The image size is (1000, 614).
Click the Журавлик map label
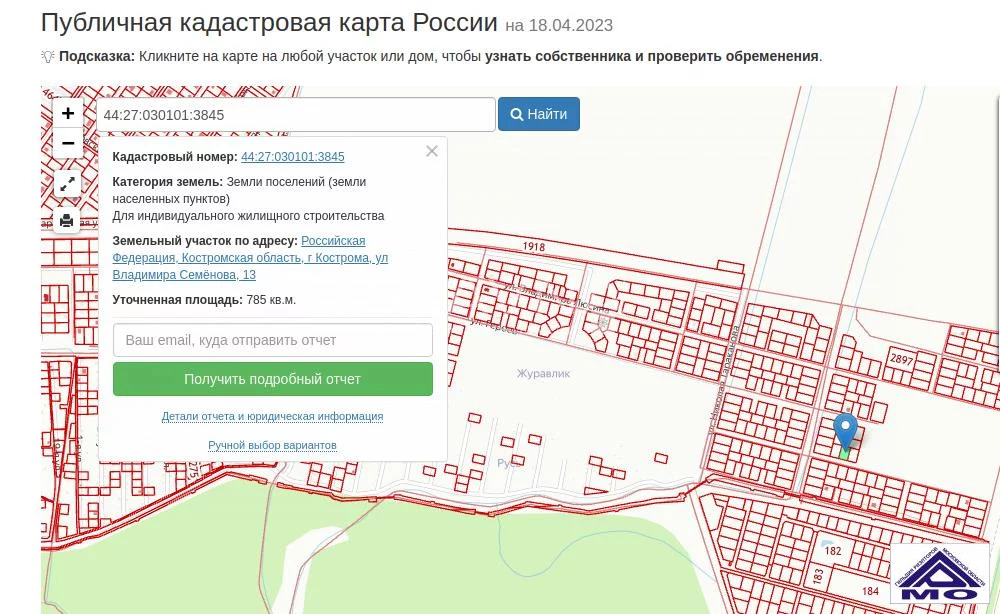543,374
